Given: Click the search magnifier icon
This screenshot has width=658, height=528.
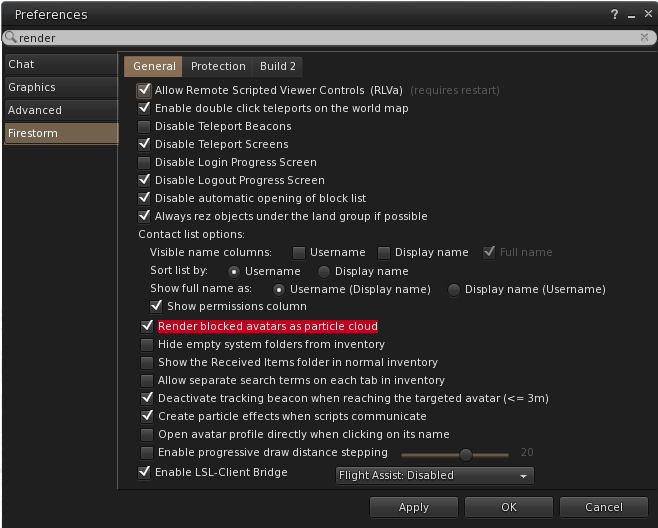Looking at the screenshot, I should [x=11, y=37].
